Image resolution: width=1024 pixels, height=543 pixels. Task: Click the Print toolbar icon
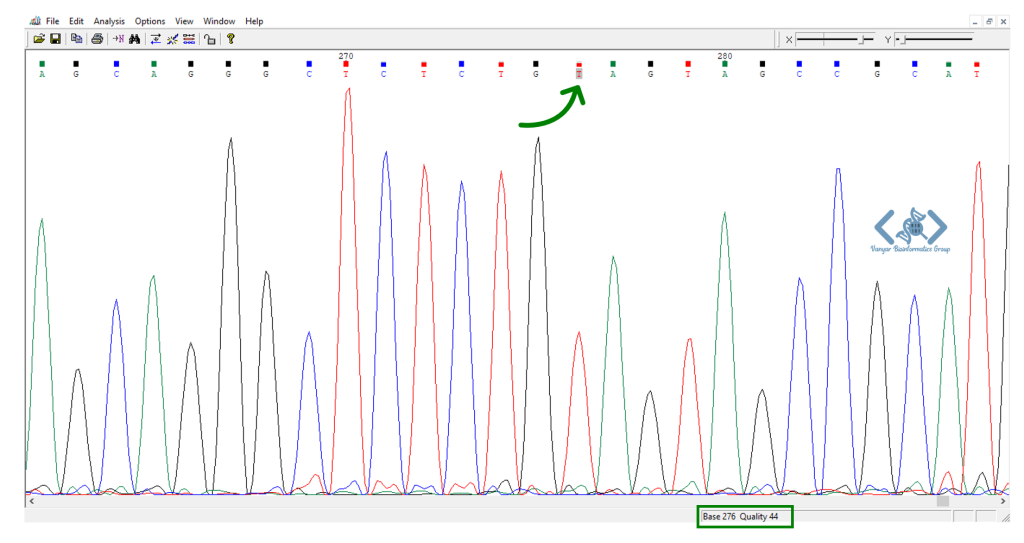[97, 39]
